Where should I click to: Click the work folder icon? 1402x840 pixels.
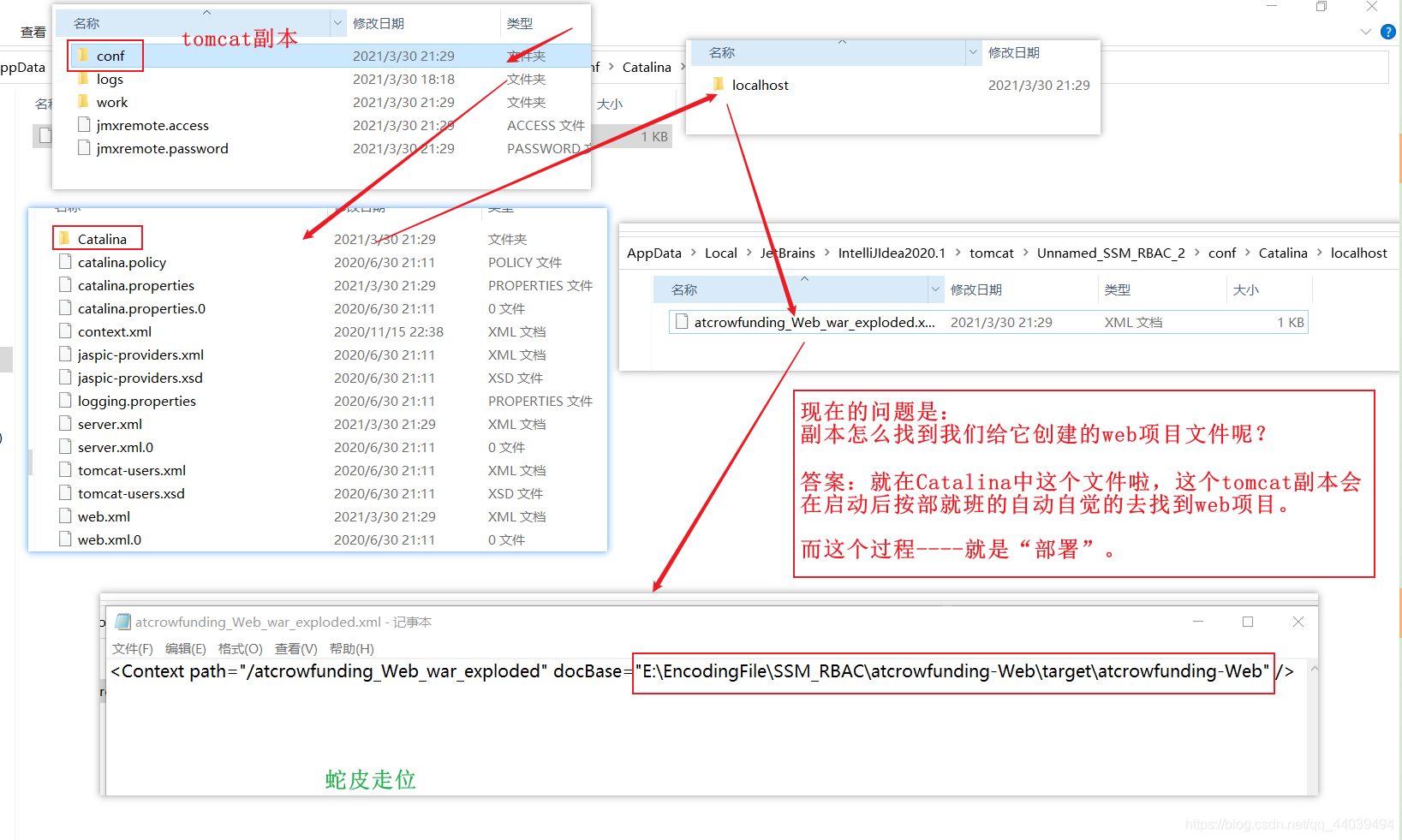click(x=83, y=102)
